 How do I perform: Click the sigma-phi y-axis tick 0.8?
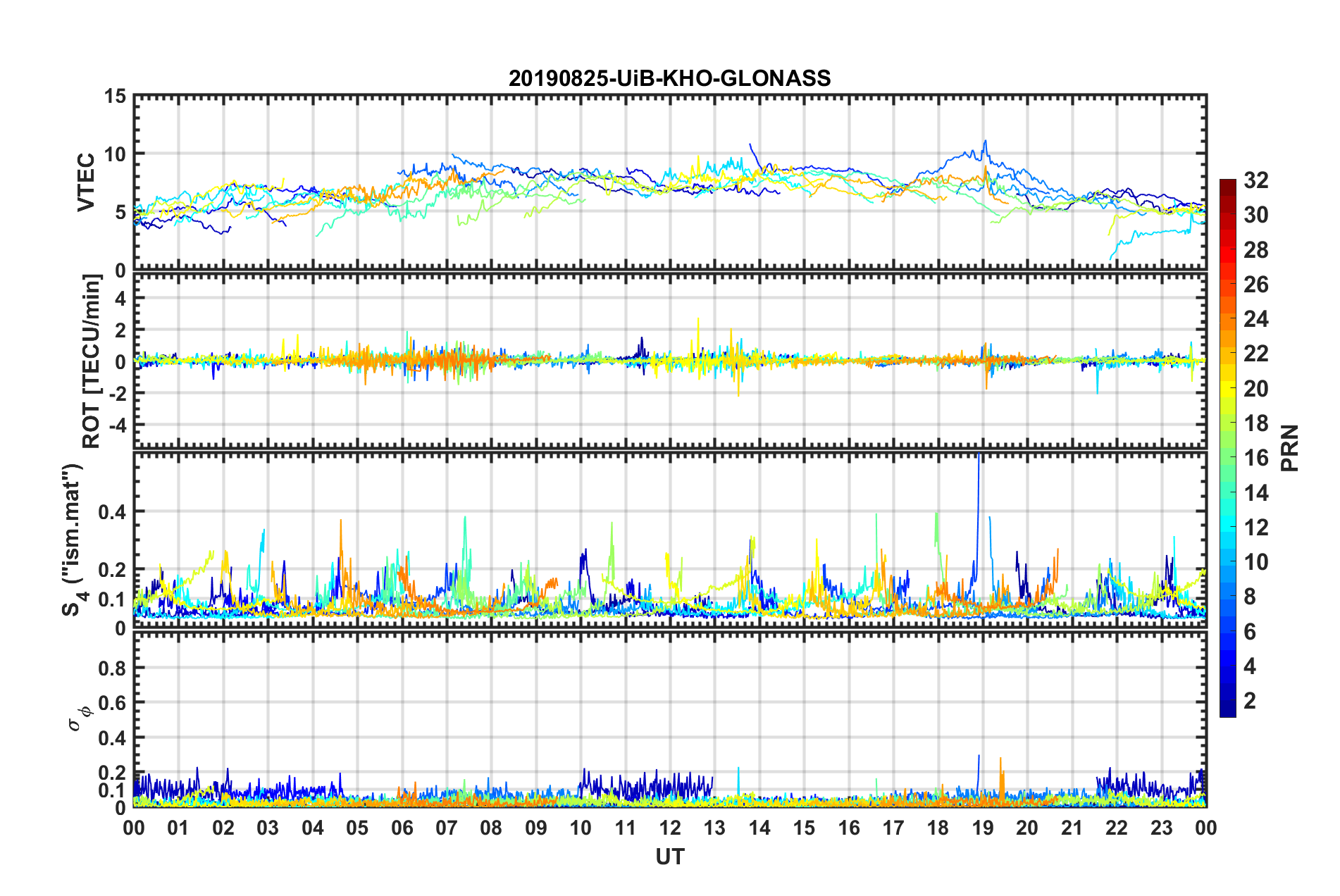pos(113,668)
